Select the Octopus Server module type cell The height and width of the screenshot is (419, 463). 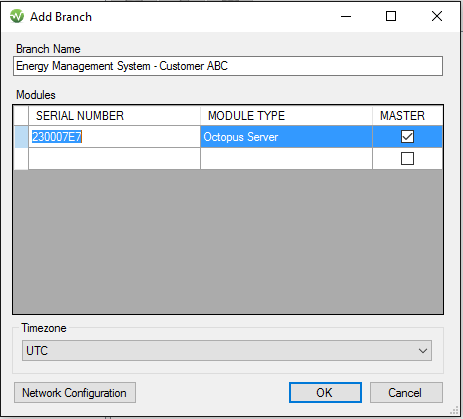[x=286, y=137]
